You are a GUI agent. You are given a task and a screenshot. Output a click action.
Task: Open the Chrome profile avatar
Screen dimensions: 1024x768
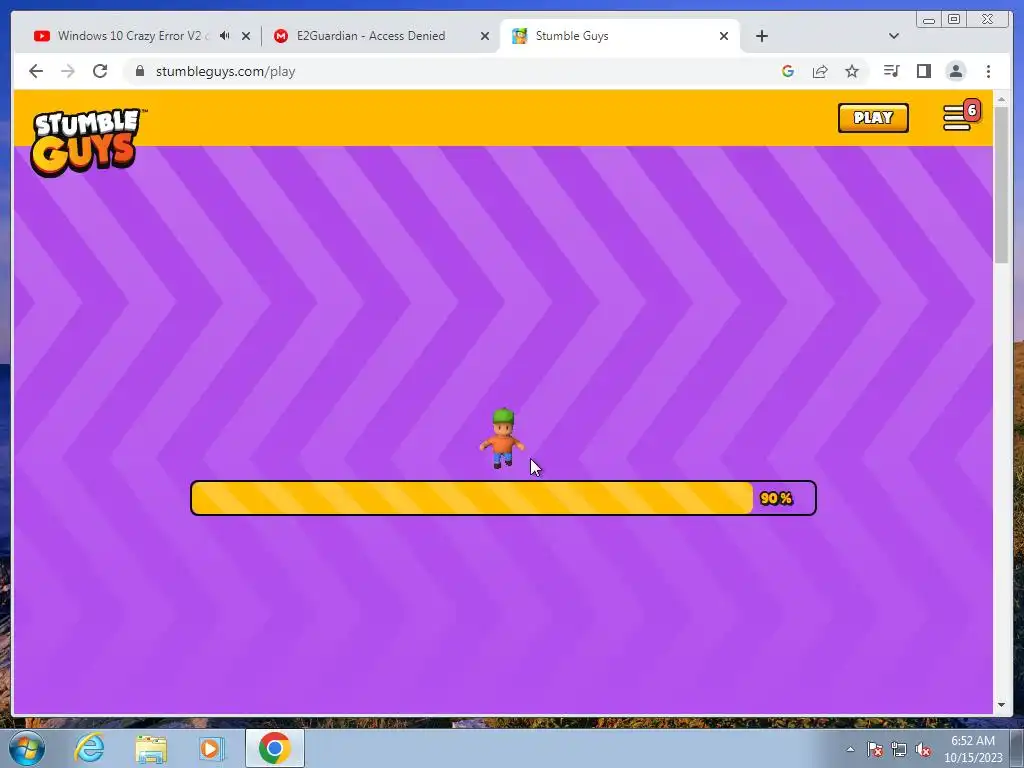click(x=955, y=71)
